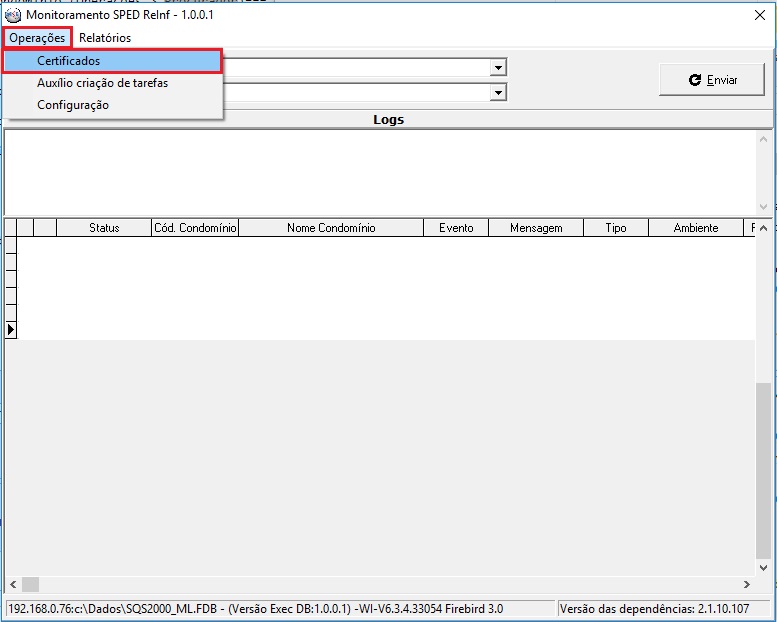Click the grid vertical scroll down arrow

point(763,568)
